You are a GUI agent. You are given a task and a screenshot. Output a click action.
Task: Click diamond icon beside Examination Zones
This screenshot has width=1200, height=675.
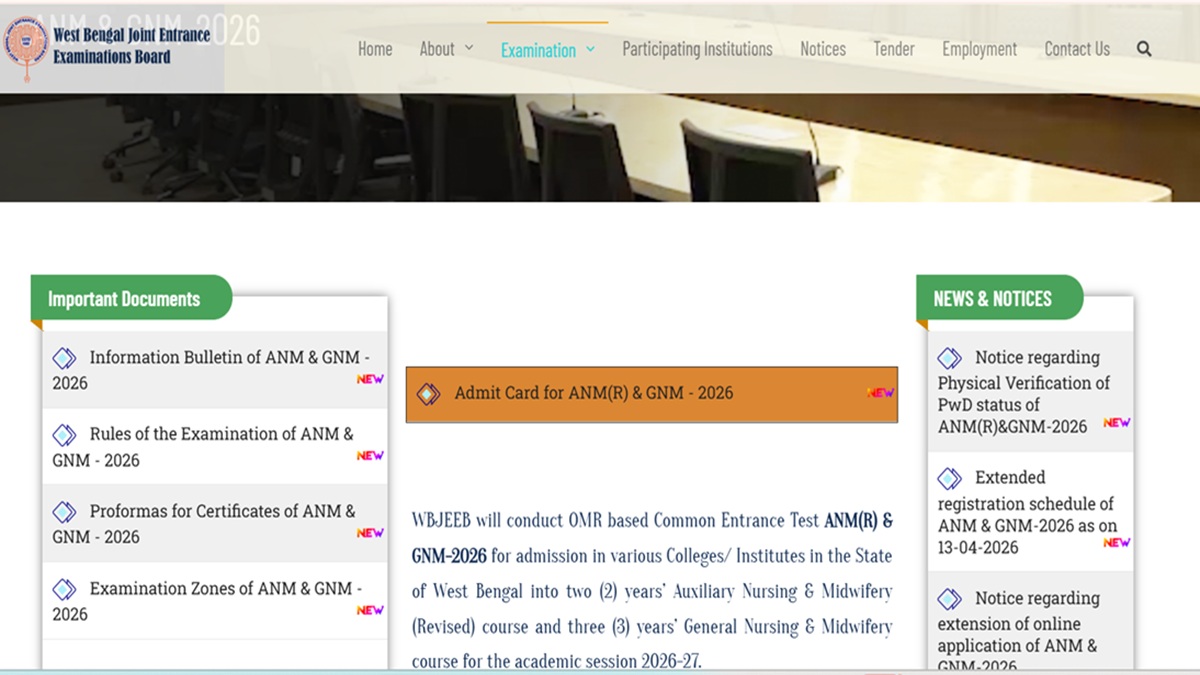coord(64,589)
